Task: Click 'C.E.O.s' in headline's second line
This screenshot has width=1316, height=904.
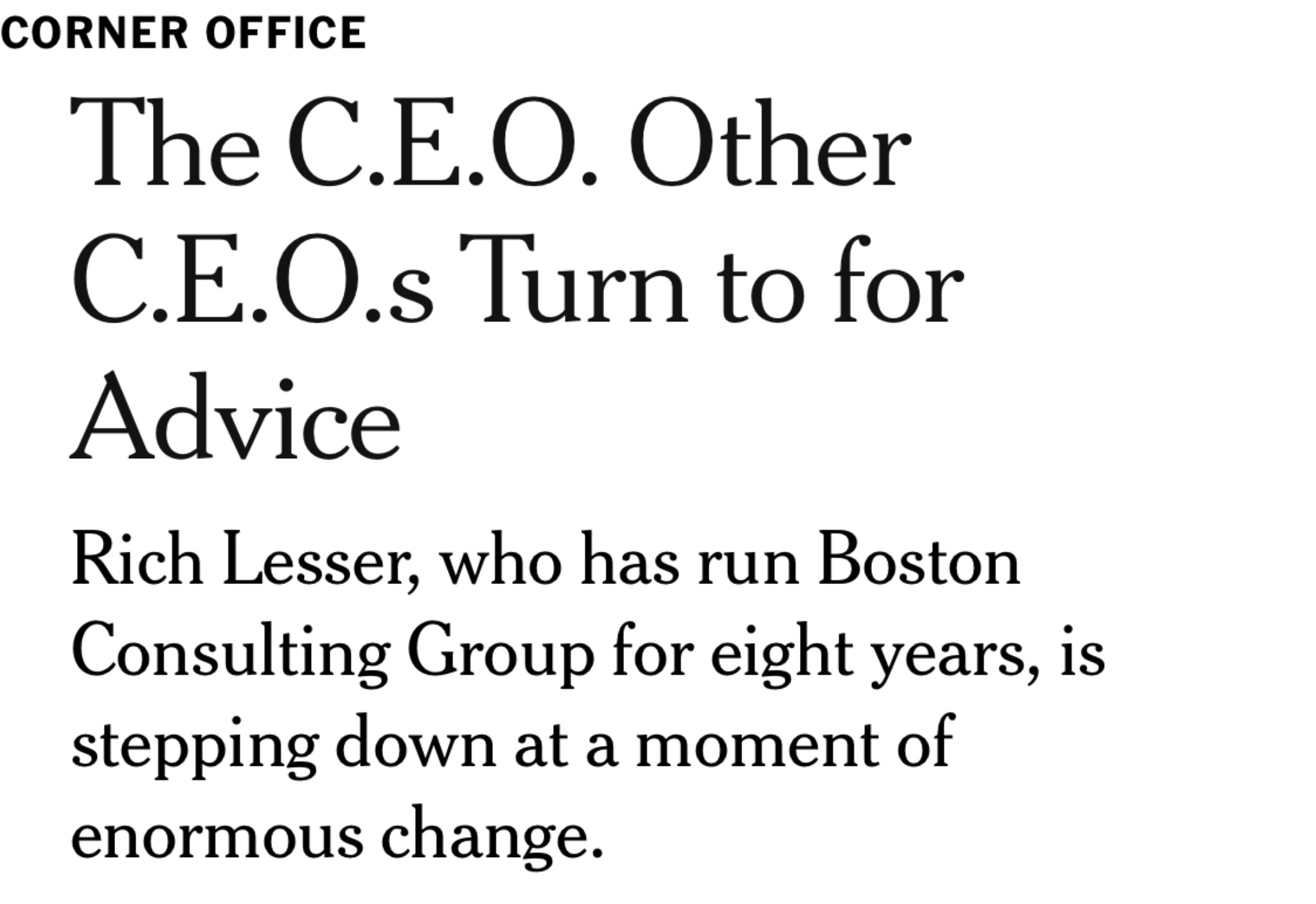Action: 253,281
